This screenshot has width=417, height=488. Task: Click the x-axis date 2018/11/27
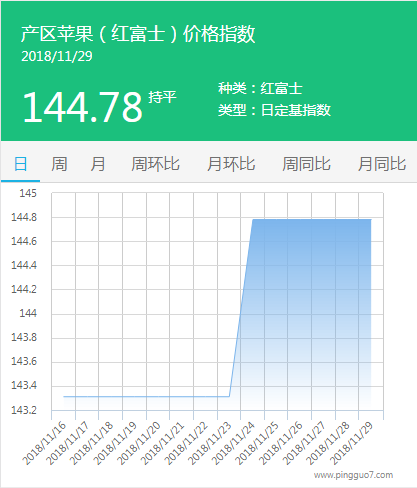pyautogui.click(x=304, y=443)
